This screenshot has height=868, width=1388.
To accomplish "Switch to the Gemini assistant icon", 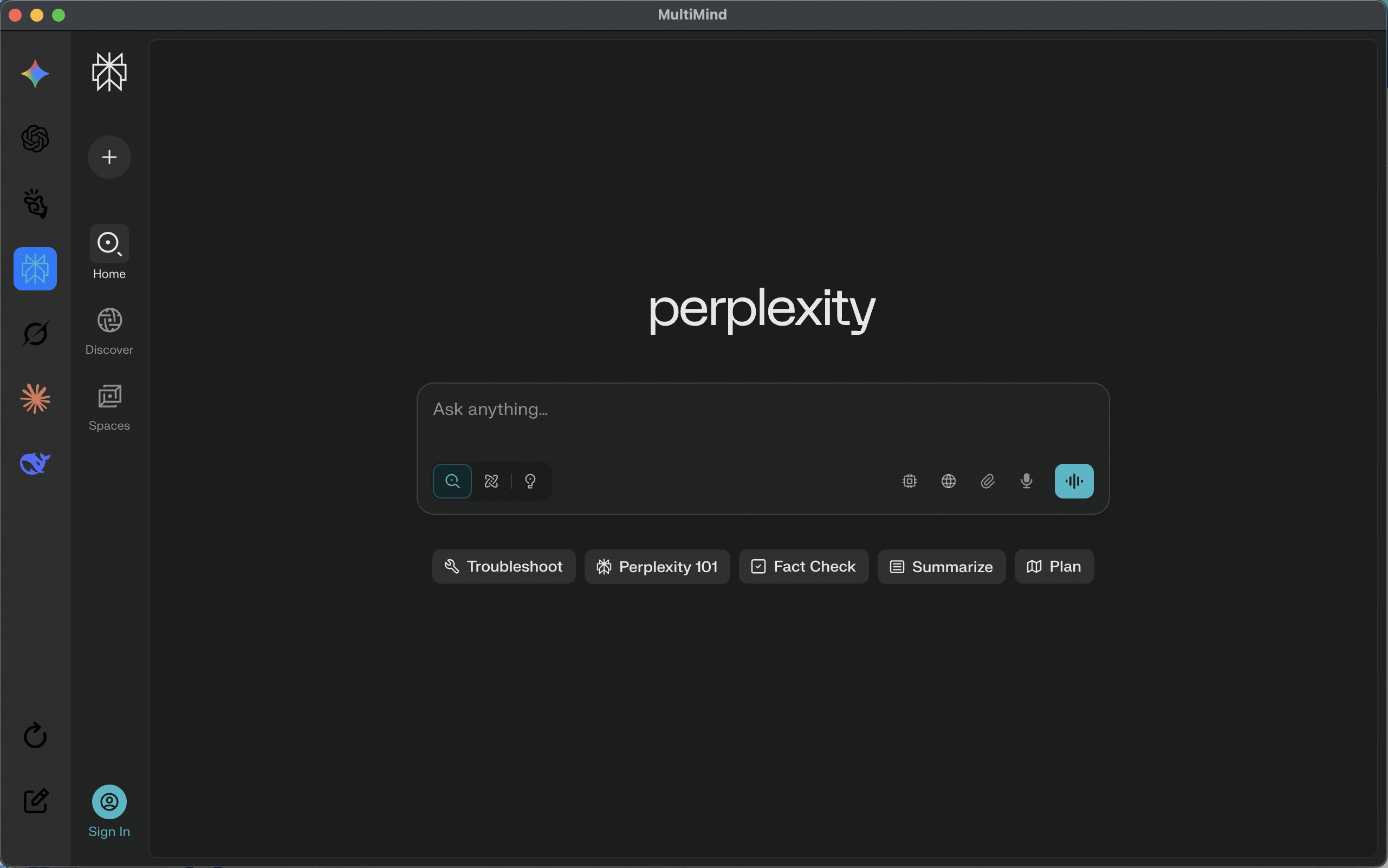I will click(x=35, y=74).
